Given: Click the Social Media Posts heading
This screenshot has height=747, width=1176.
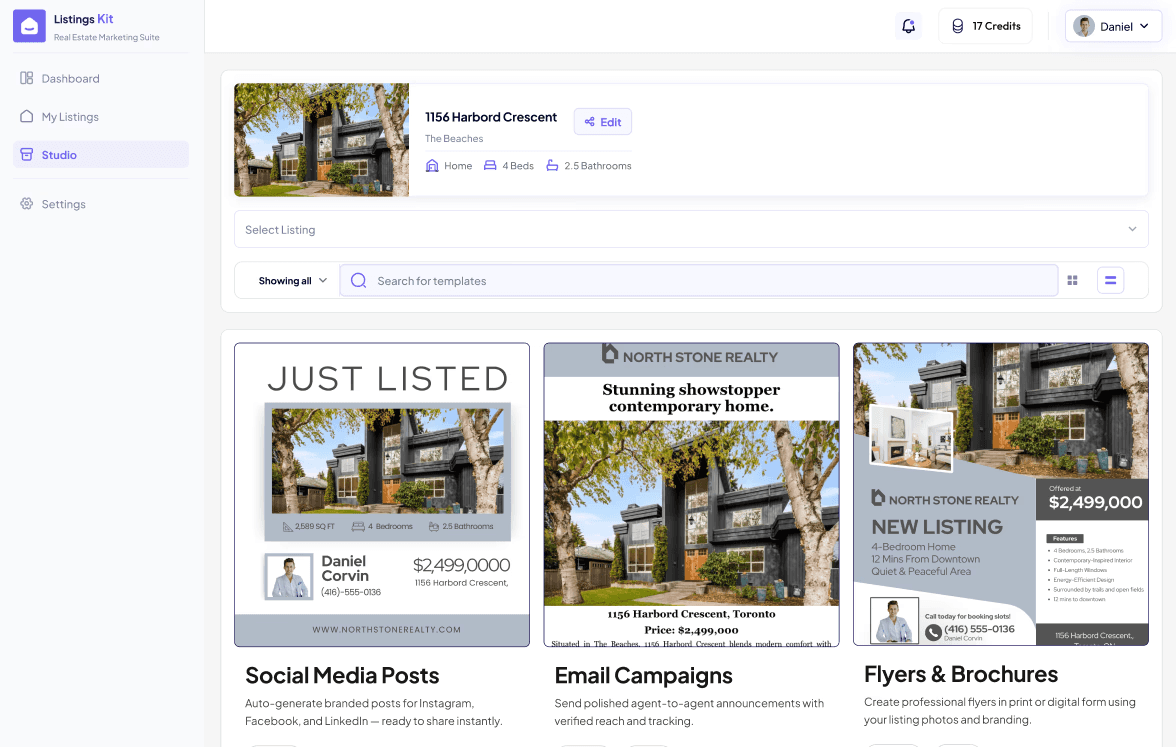Looking at the screenshot, I should tap(342, 676).
